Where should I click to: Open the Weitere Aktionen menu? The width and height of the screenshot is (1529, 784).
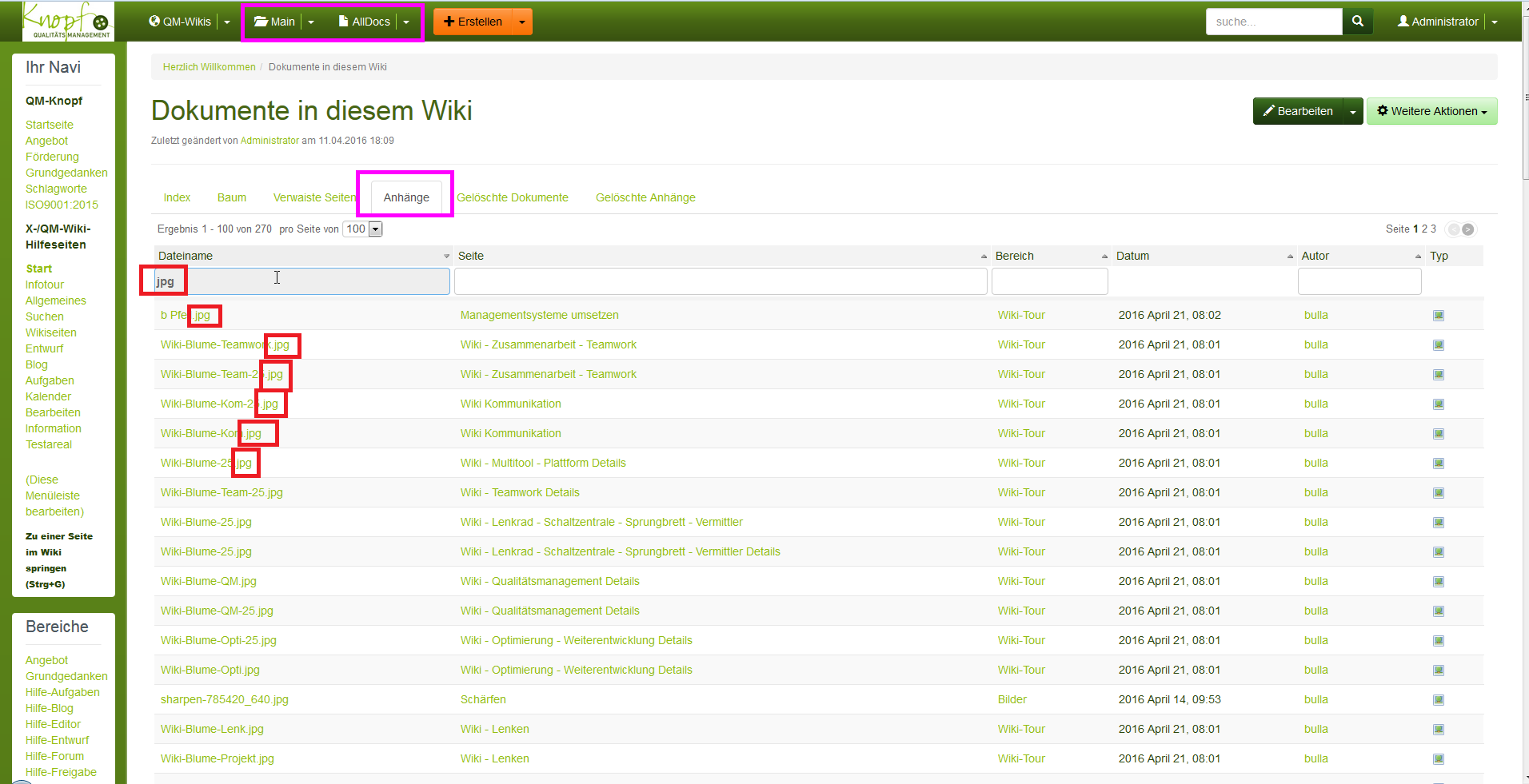tap(1431, 112)
